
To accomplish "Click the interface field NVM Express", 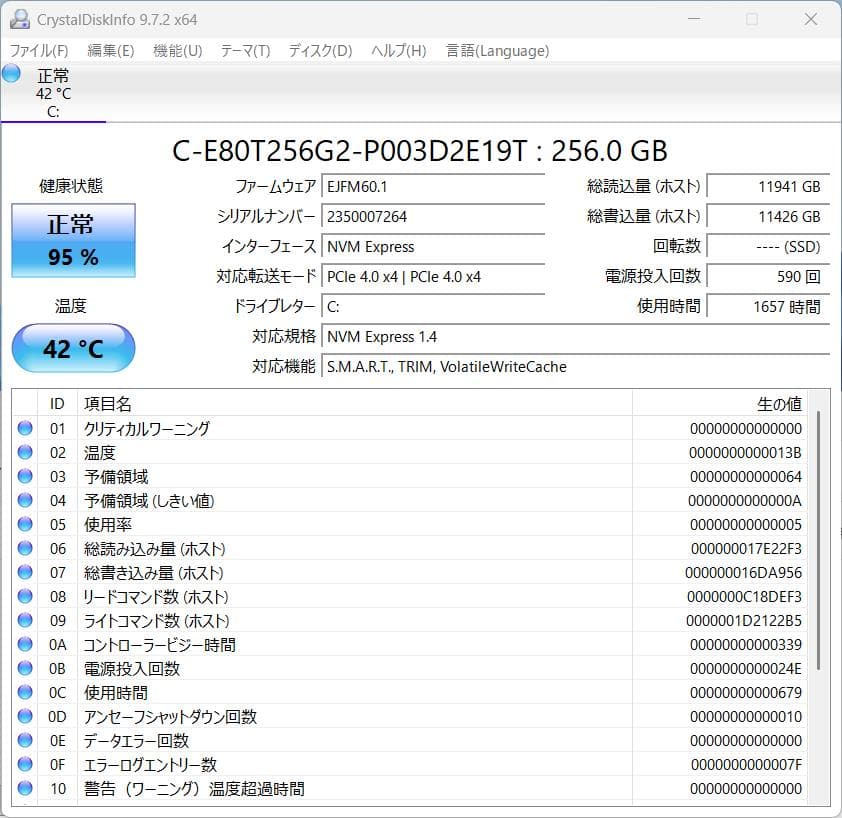I will (x=433, y=247).
